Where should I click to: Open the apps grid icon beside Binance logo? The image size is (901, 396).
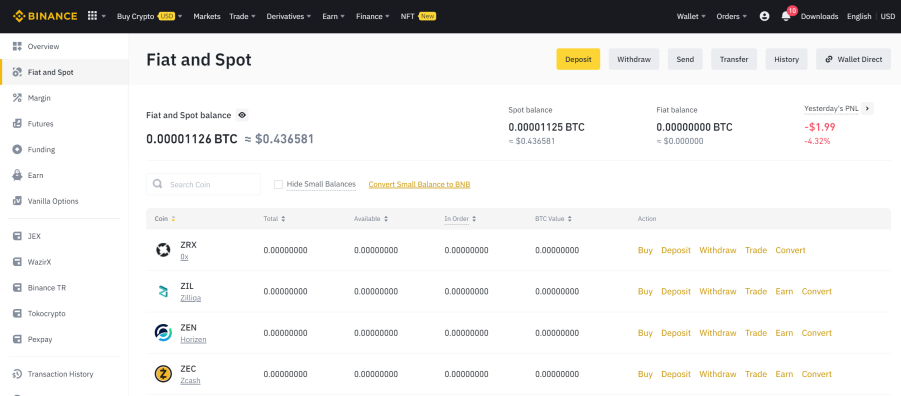pyautogui.click(x=93, y=16)
